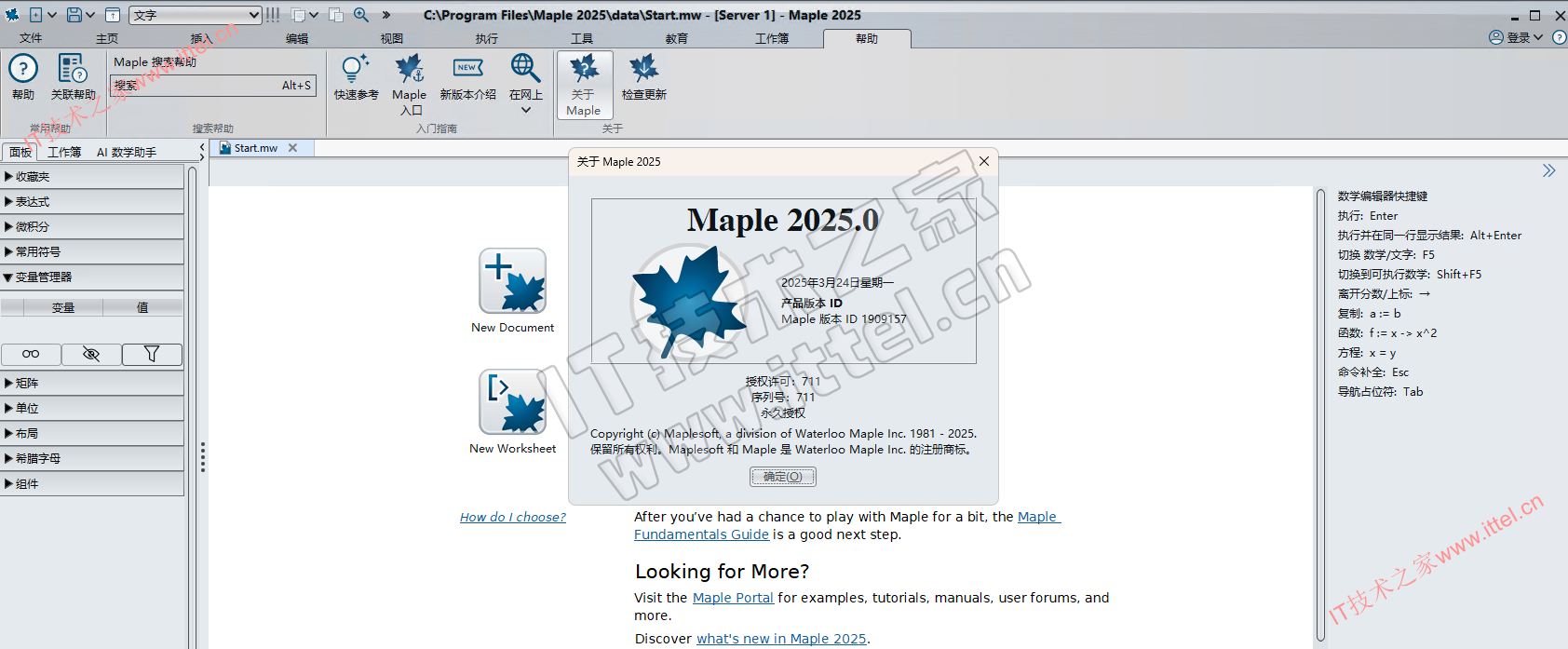Close the Start.mw document tab

point(292,148)
